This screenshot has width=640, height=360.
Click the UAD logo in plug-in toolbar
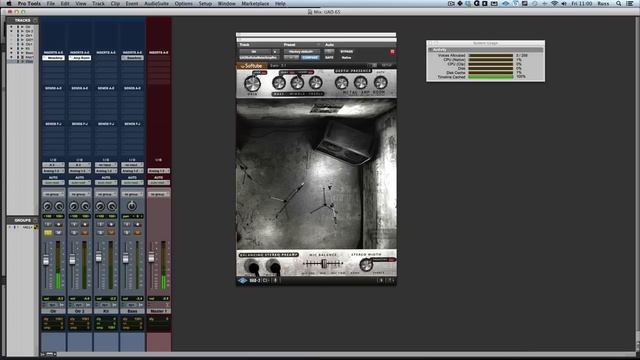(x=242, y=280)
